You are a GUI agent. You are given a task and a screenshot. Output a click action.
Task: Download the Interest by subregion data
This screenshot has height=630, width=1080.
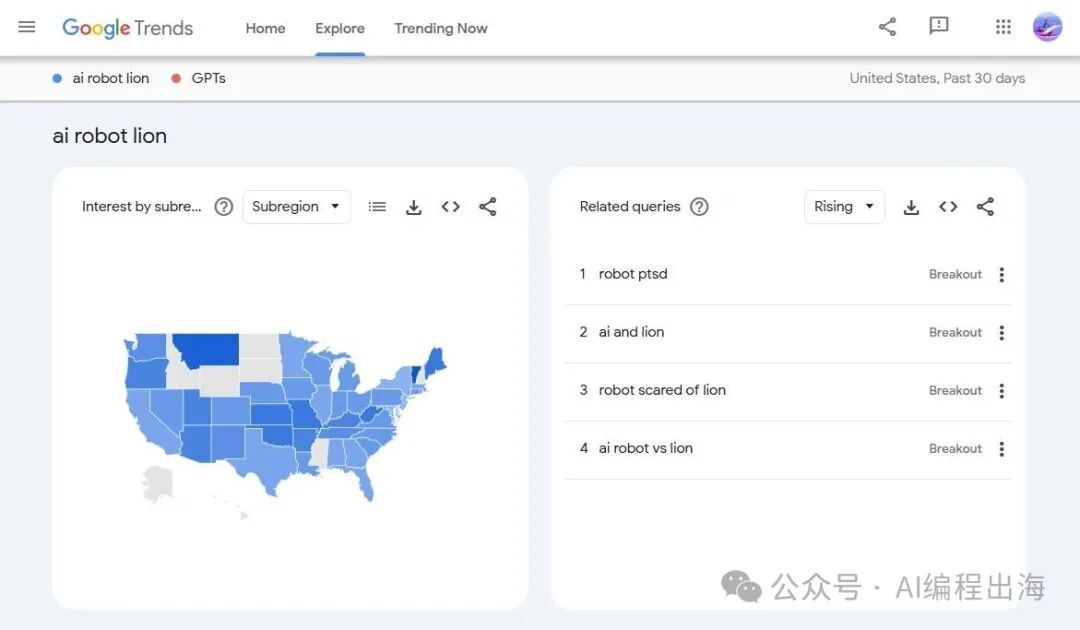(x=414, y=207)
